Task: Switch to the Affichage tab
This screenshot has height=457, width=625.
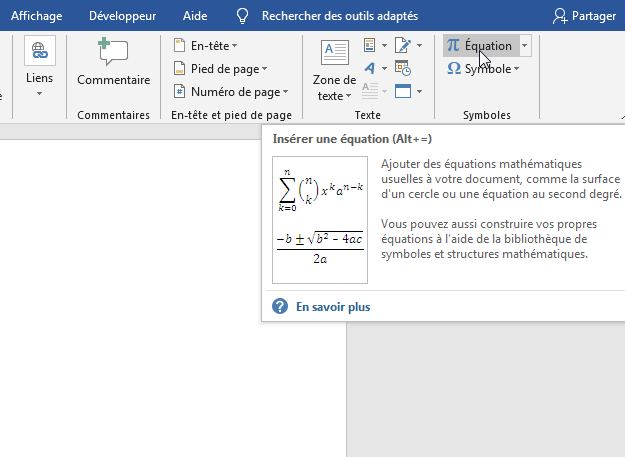Action: [x=36, y=16]
